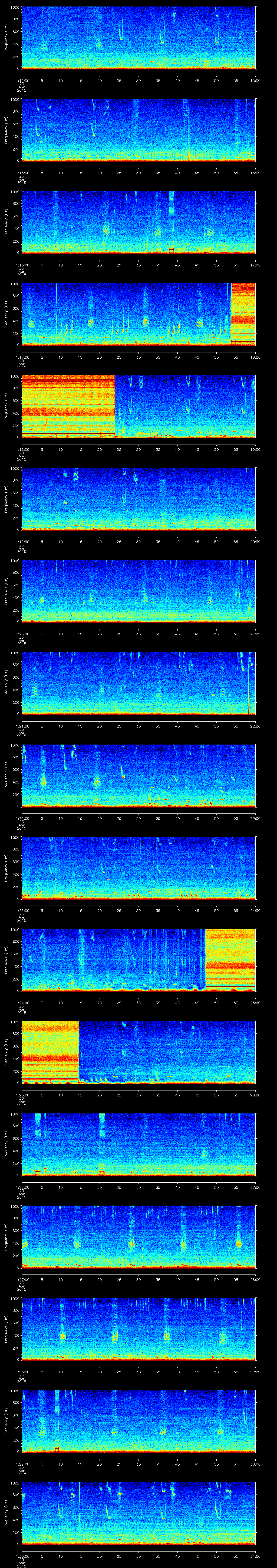Click the '31:00' end time label

click(256, 1556)
